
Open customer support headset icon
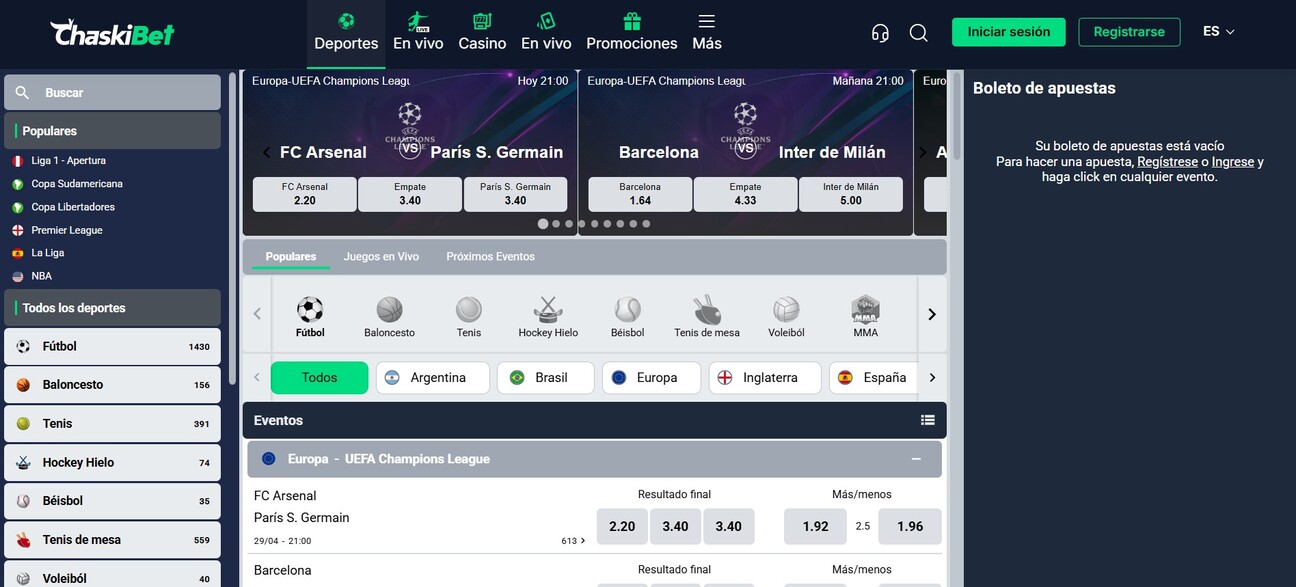tap(880, 32)
